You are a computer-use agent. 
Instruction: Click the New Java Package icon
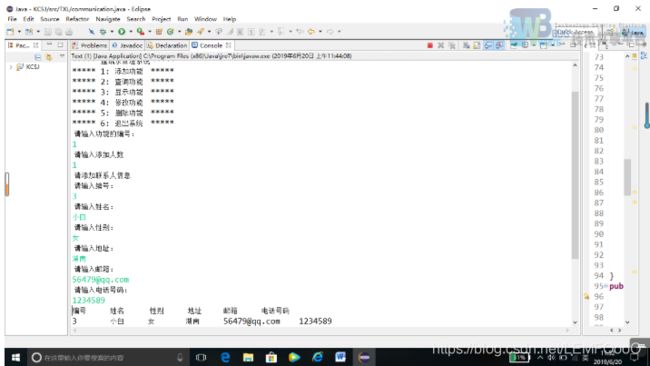click(159, 32)
